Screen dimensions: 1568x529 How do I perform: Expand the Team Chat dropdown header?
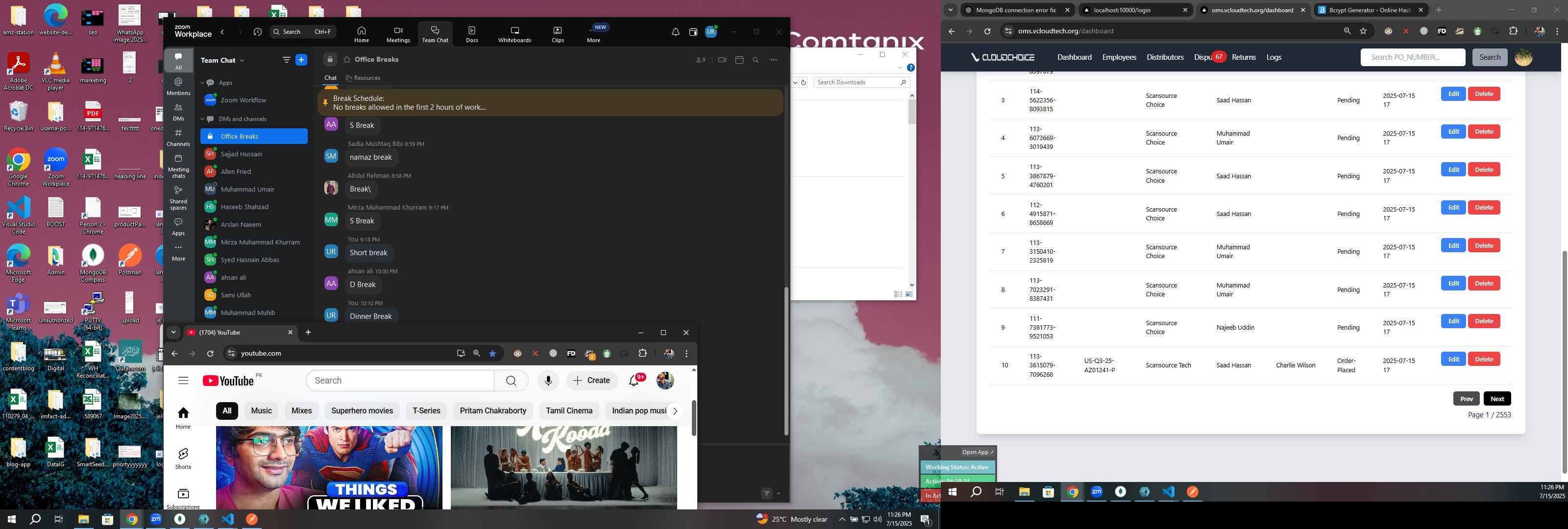point(222,60)
